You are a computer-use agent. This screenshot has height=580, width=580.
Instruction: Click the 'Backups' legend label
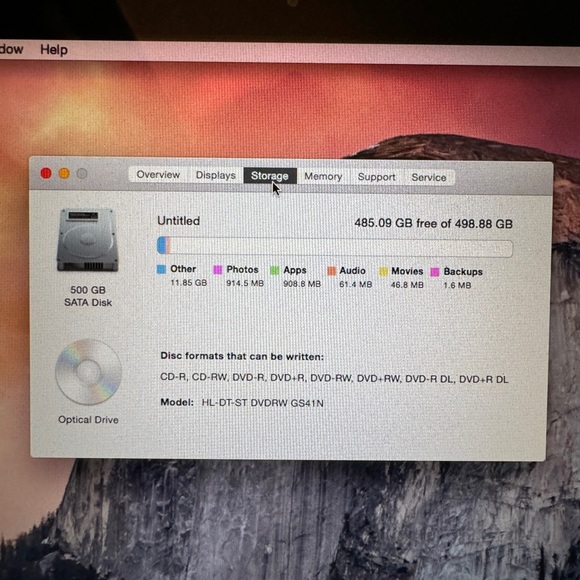click(463, 272)
